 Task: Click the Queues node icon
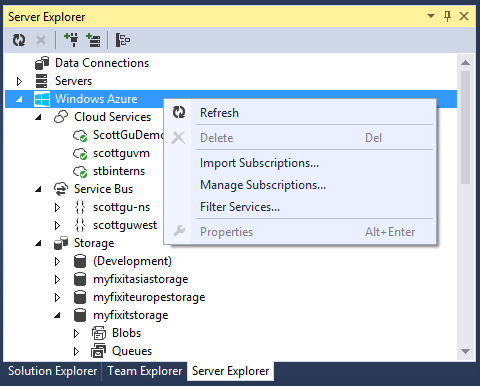click(x=99, y=351)
